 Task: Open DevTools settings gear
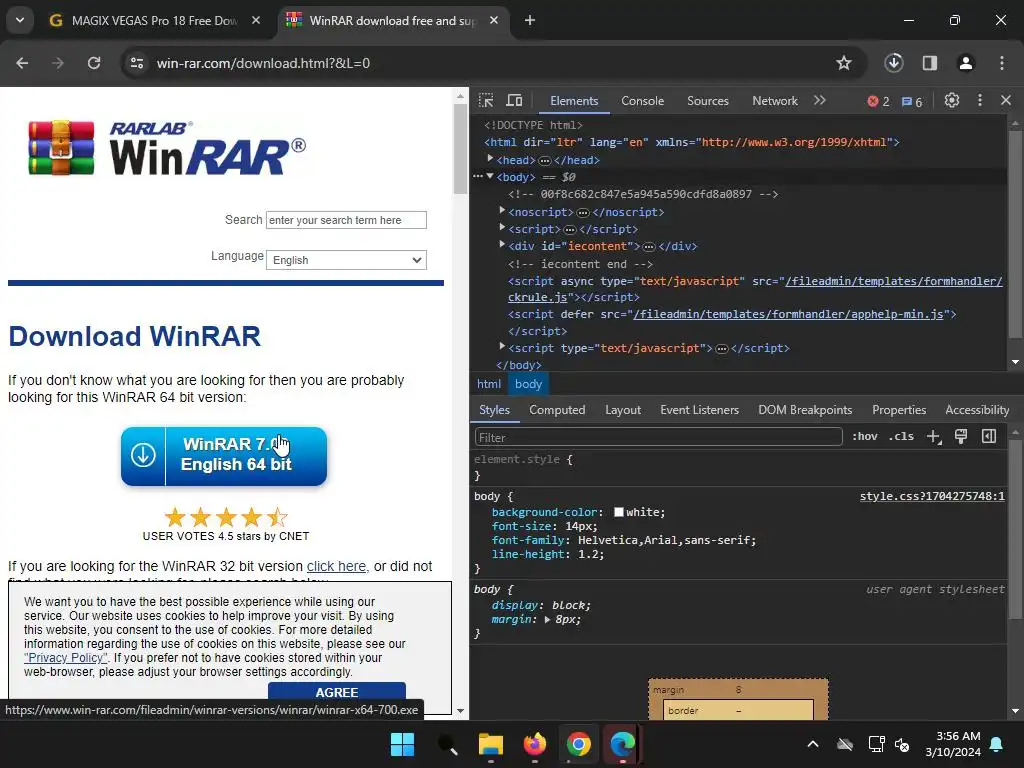(952, 100)
